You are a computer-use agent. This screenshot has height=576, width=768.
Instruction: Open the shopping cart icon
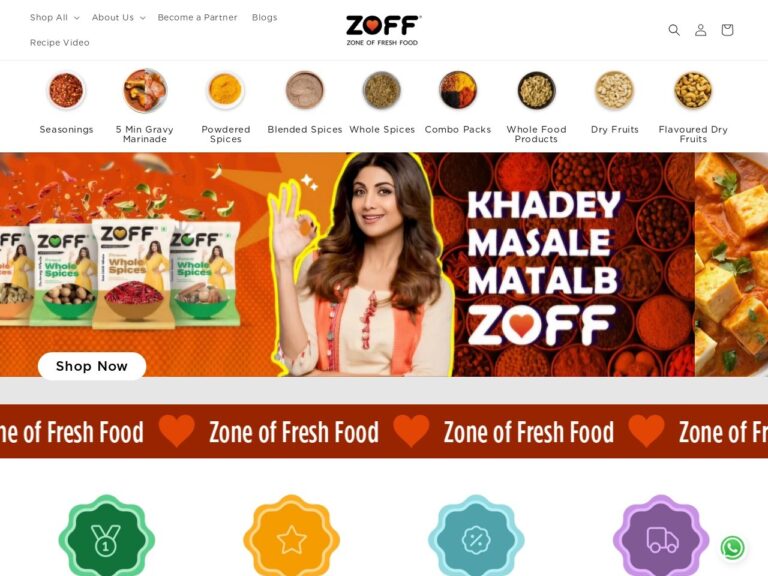click(727, 30)
